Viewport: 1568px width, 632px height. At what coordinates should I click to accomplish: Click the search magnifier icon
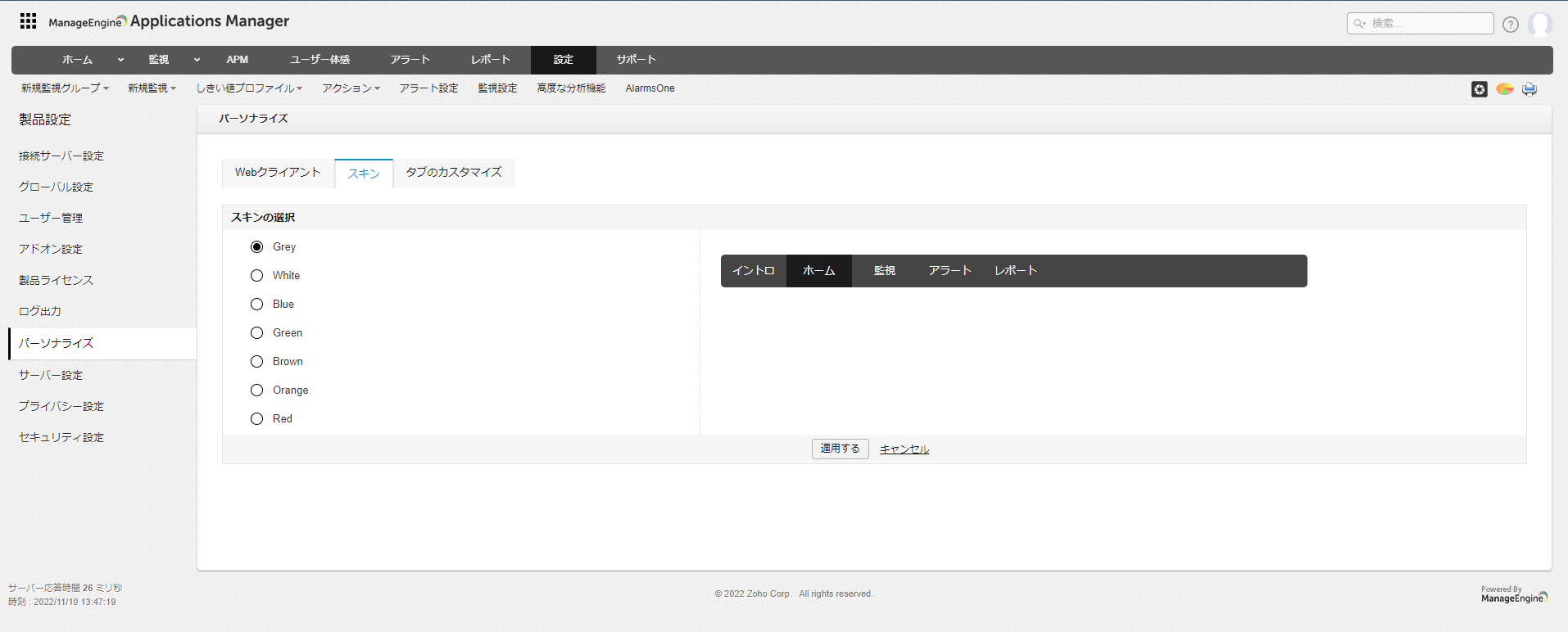(1360, 24)
